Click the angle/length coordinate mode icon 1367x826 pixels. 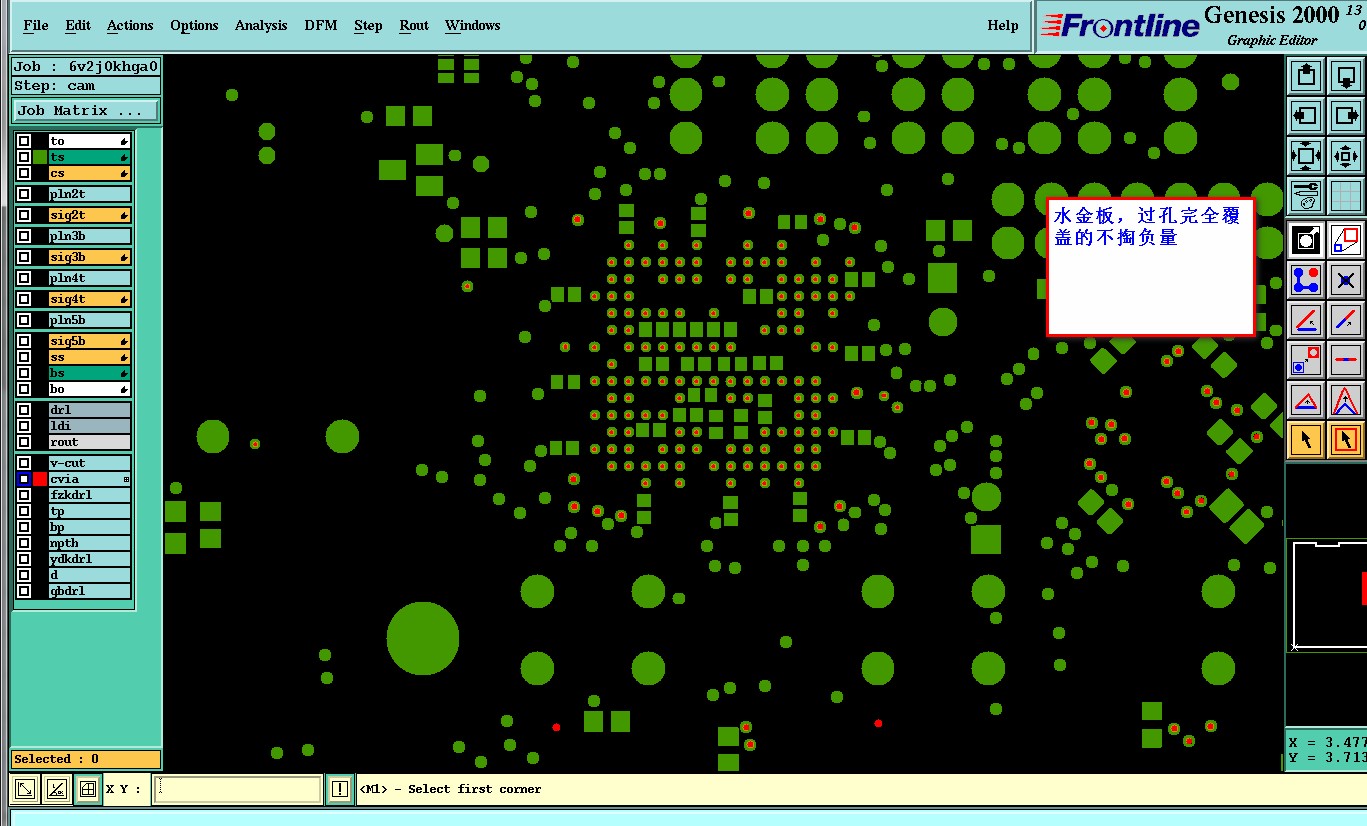click(x=57, y=789)
